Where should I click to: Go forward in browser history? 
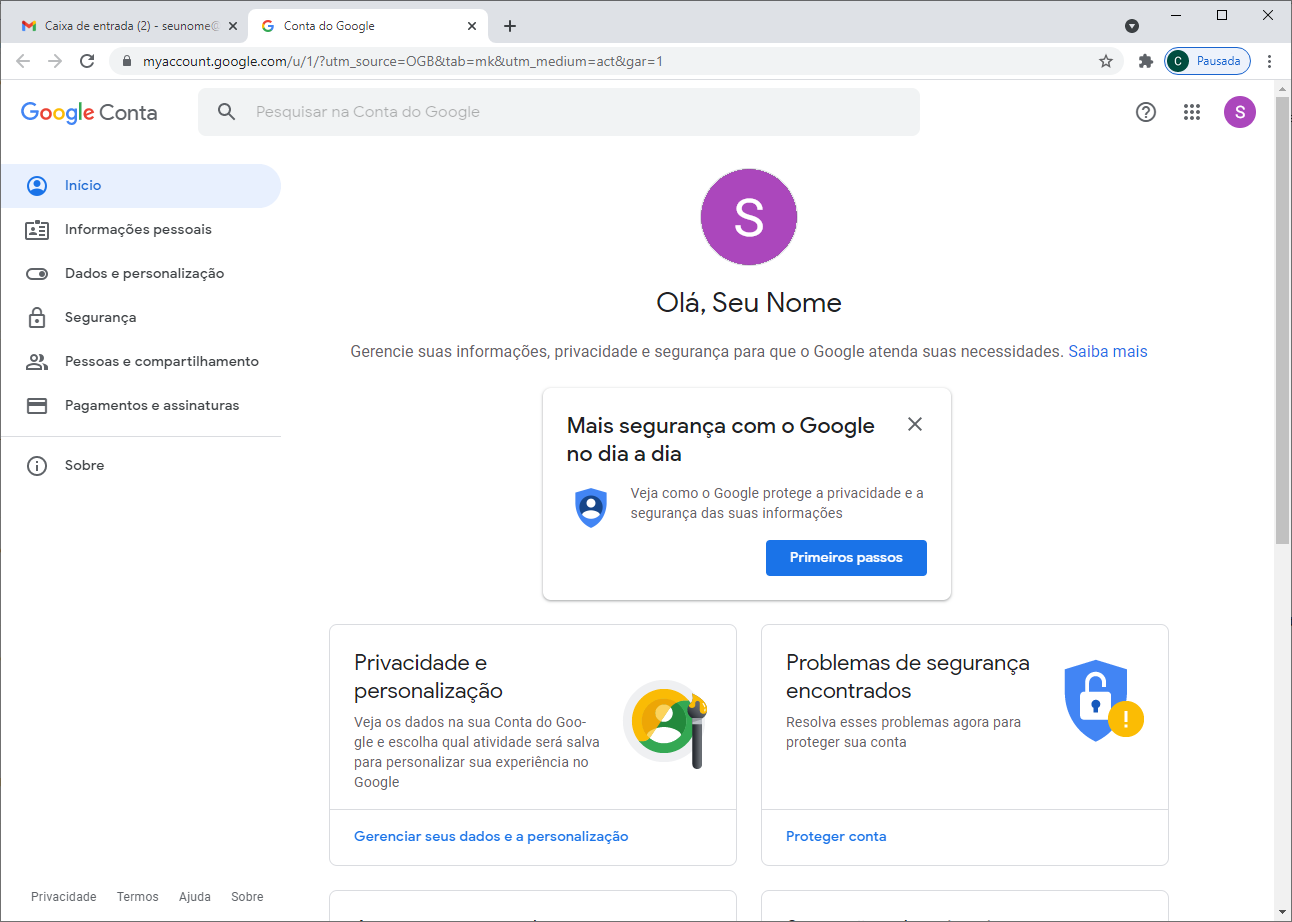55,61
